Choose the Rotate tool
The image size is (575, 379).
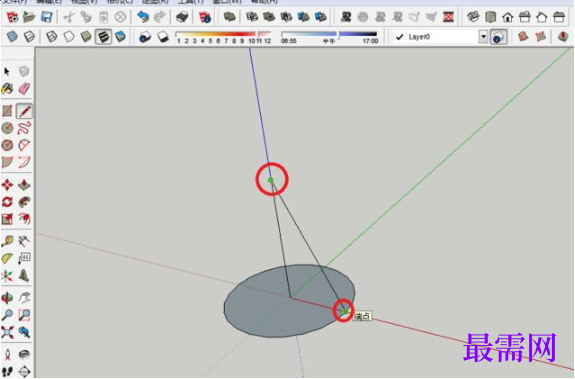[7, 202]
